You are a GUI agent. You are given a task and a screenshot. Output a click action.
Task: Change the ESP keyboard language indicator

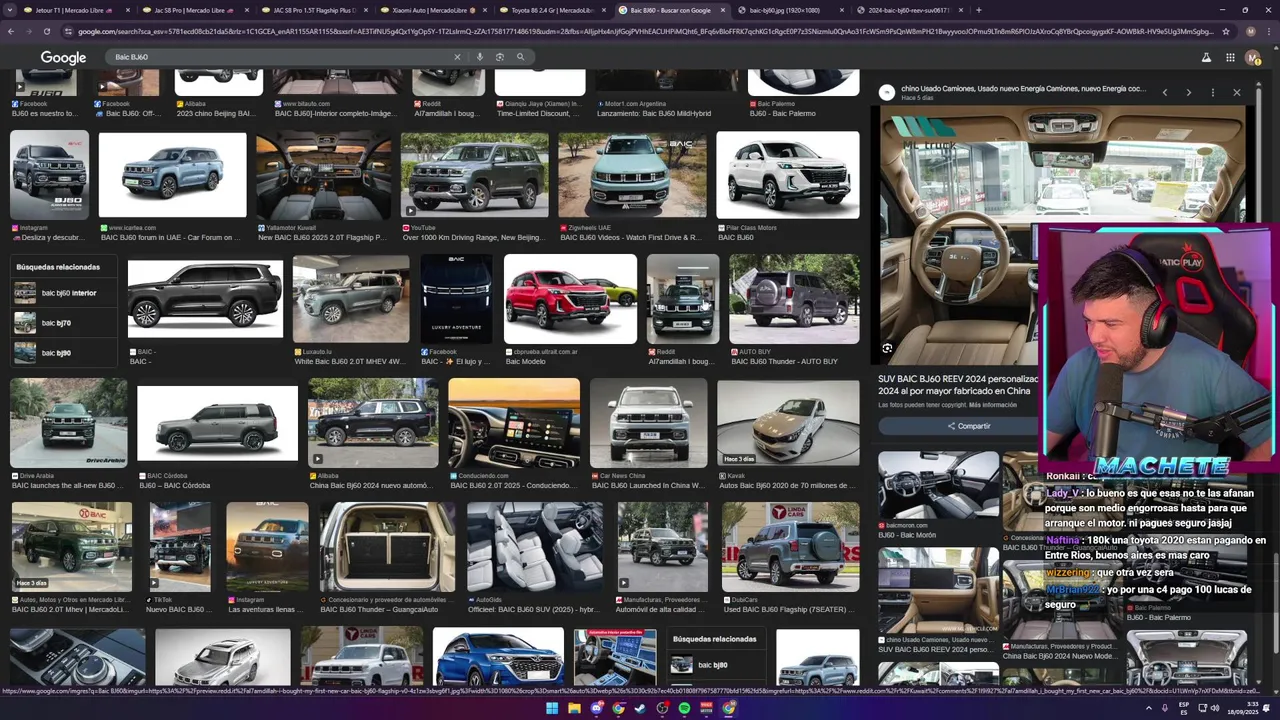[1184, 708]
